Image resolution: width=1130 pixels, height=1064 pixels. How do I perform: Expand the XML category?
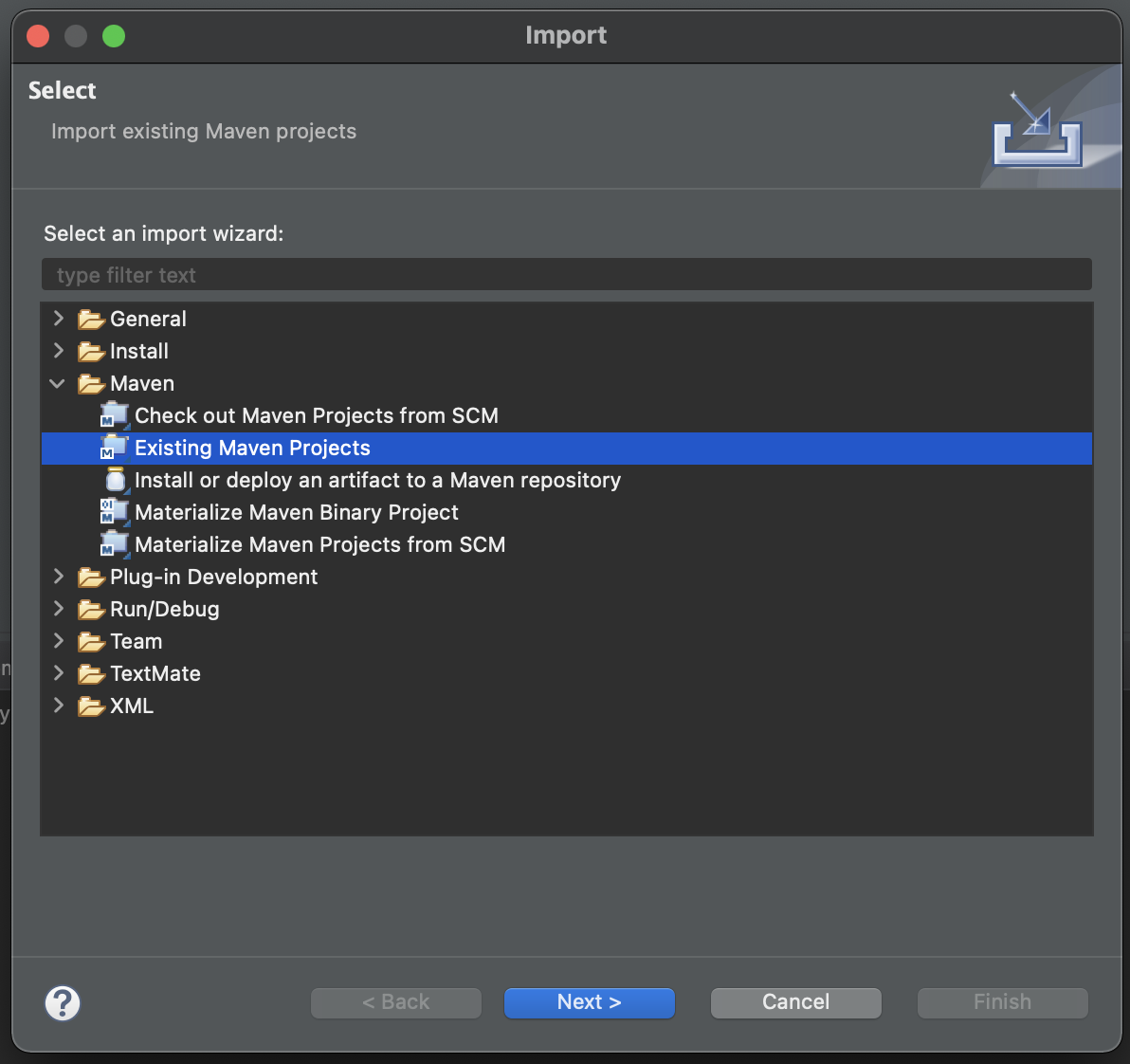coord(58,706)
